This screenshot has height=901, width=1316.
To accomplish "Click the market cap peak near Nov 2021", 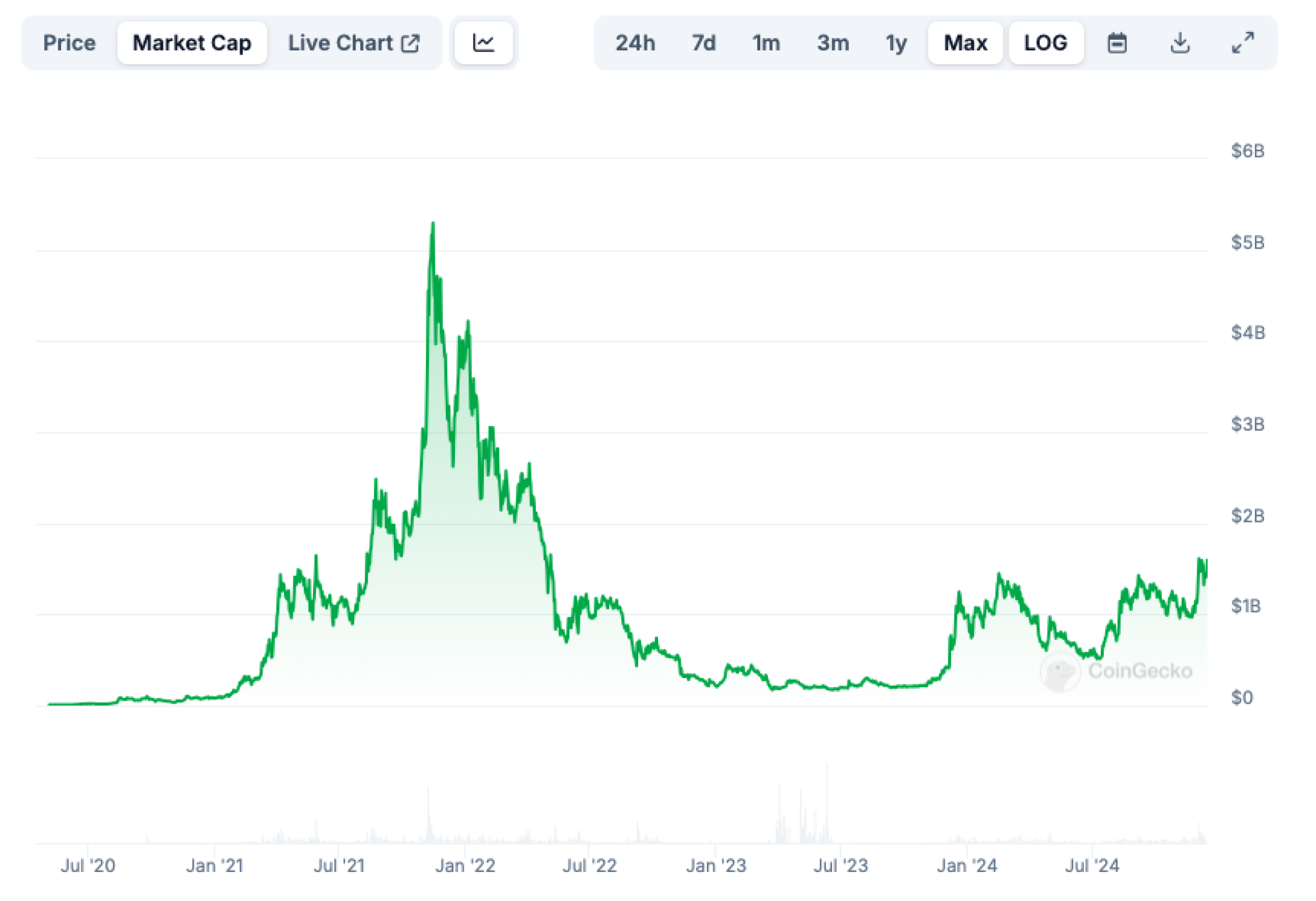I will pyautogui.click(x=433, y=224).
